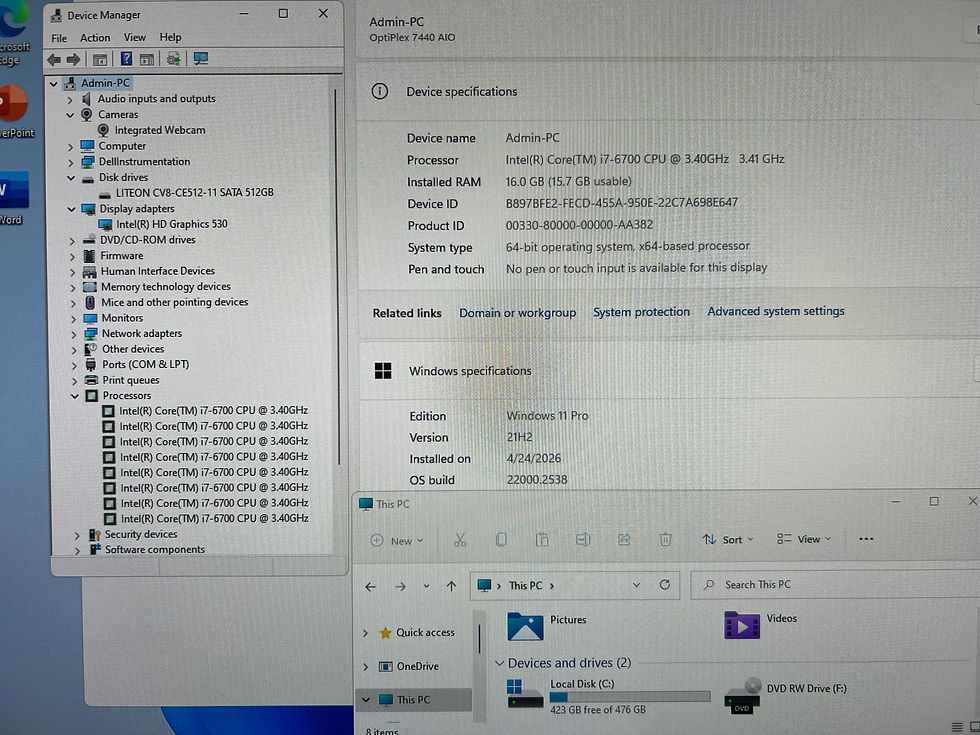Collapse the Display adapters node
The height and width of the screenshot is (735, 980).
[x=71, y=209]
